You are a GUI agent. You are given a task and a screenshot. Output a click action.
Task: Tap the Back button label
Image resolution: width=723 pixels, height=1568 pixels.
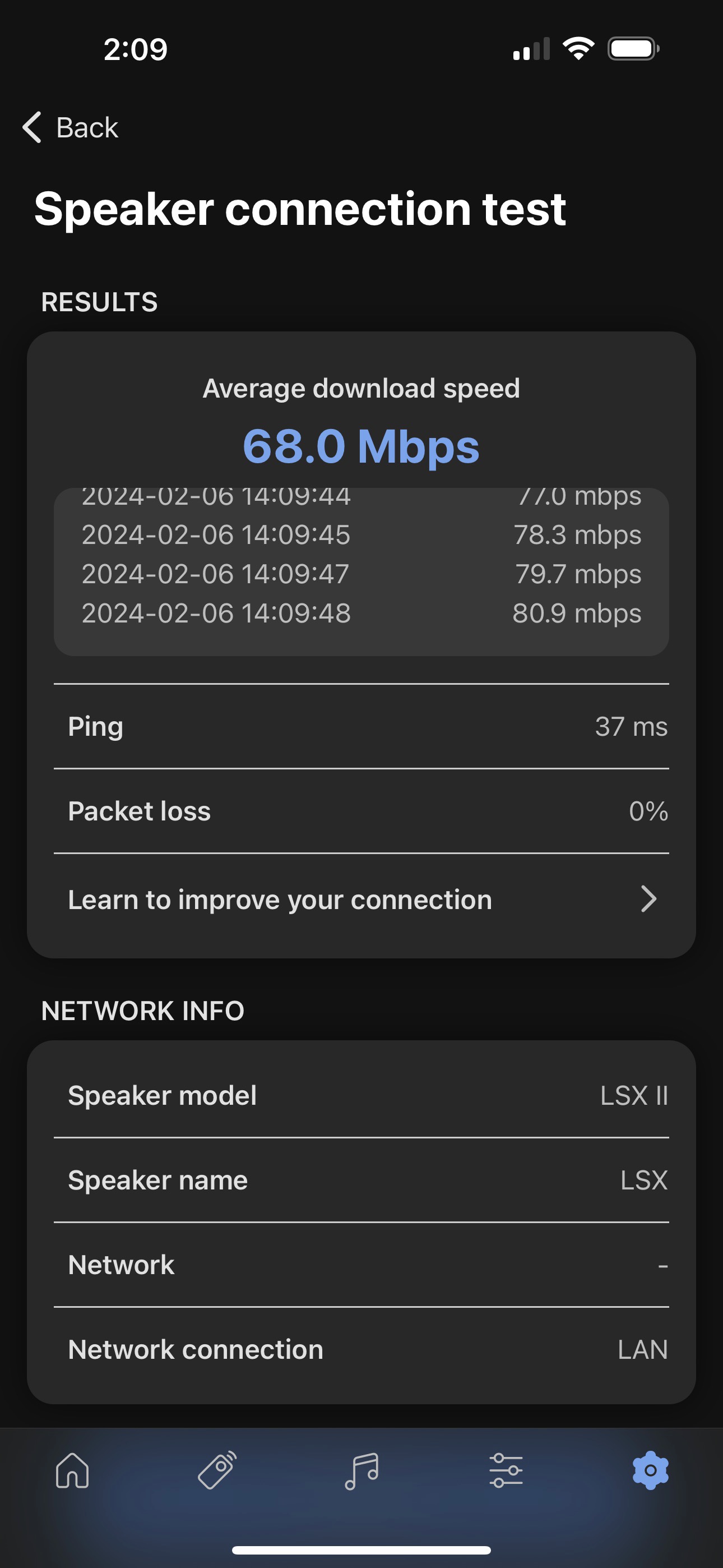tap(87, 127)
